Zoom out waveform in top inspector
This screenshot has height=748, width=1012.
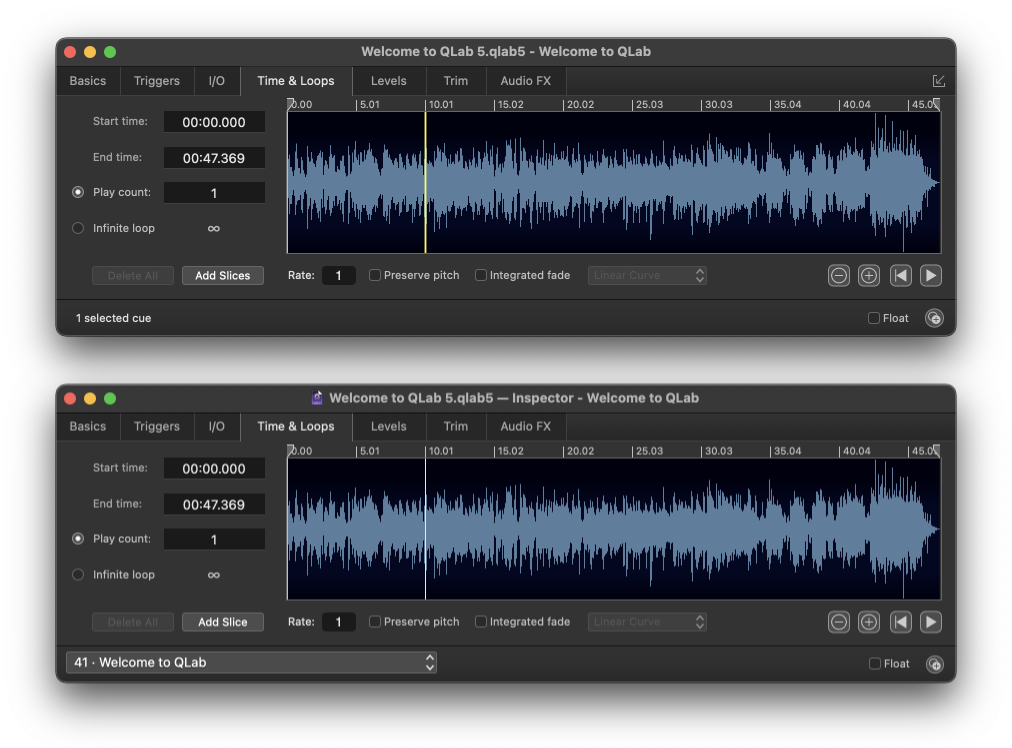[838, 276]
